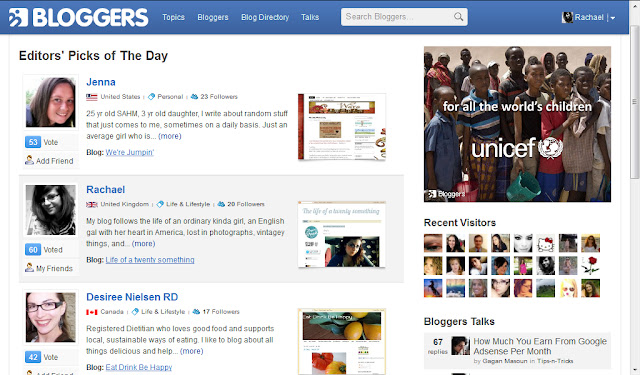Click the pale face black-and-white visitor avatar
The height and width of the screenshot is (375, 640).
coord(523,243)
